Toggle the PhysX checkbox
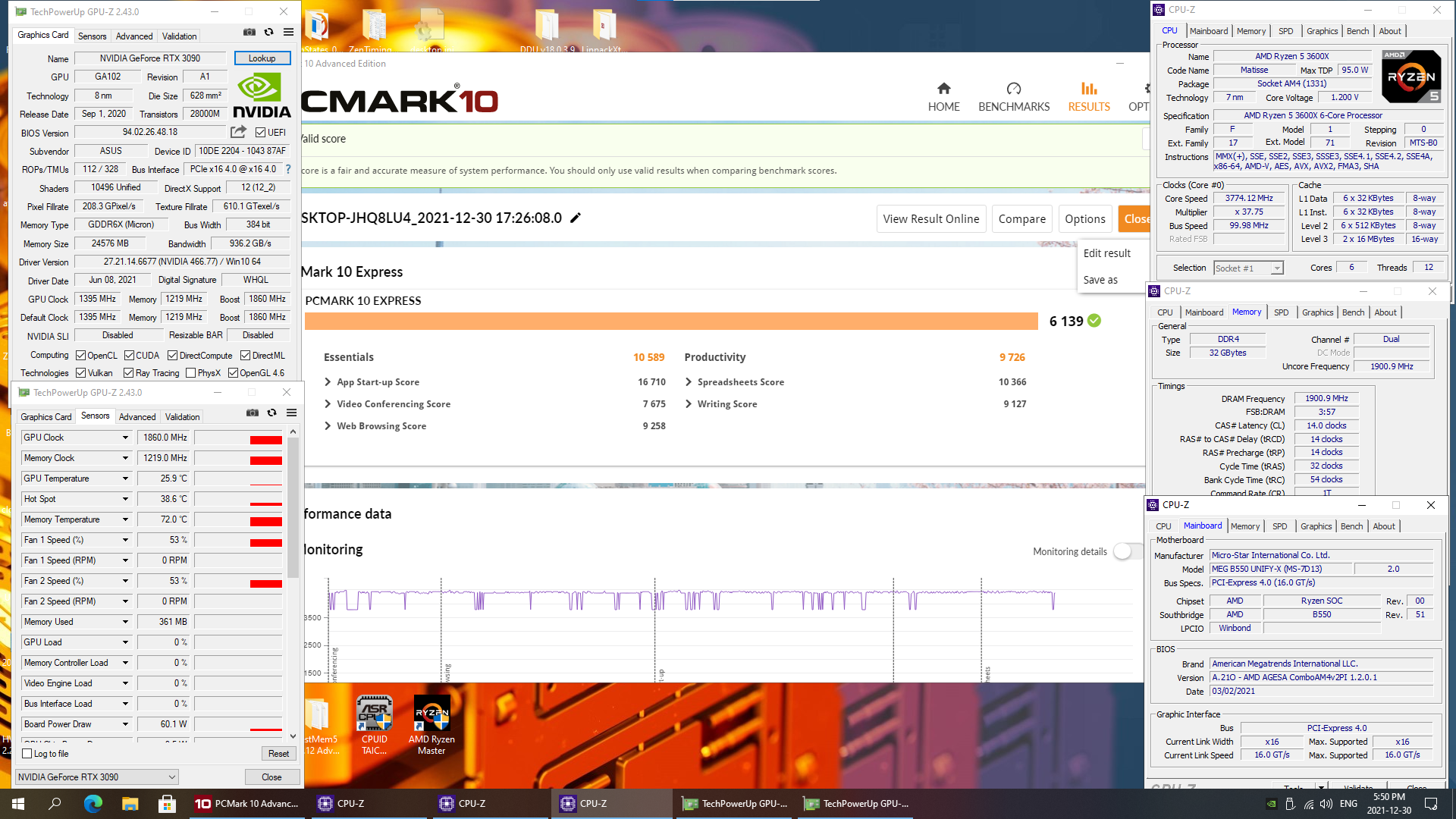Screen dimensions: 1456x819 tap(190, 373)
